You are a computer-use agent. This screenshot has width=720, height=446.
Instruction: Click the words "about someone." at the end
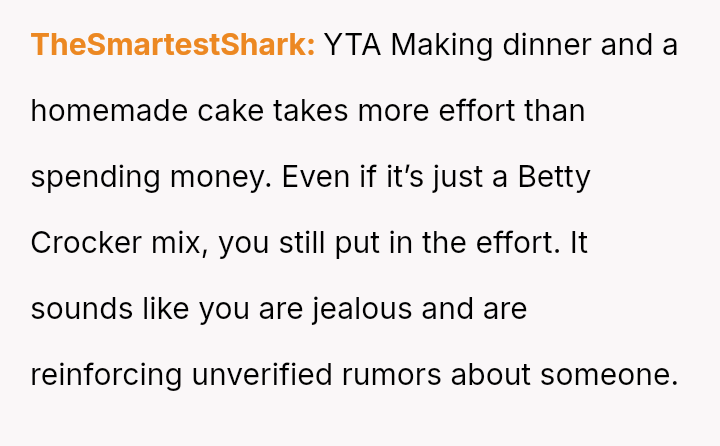[565, 375]
